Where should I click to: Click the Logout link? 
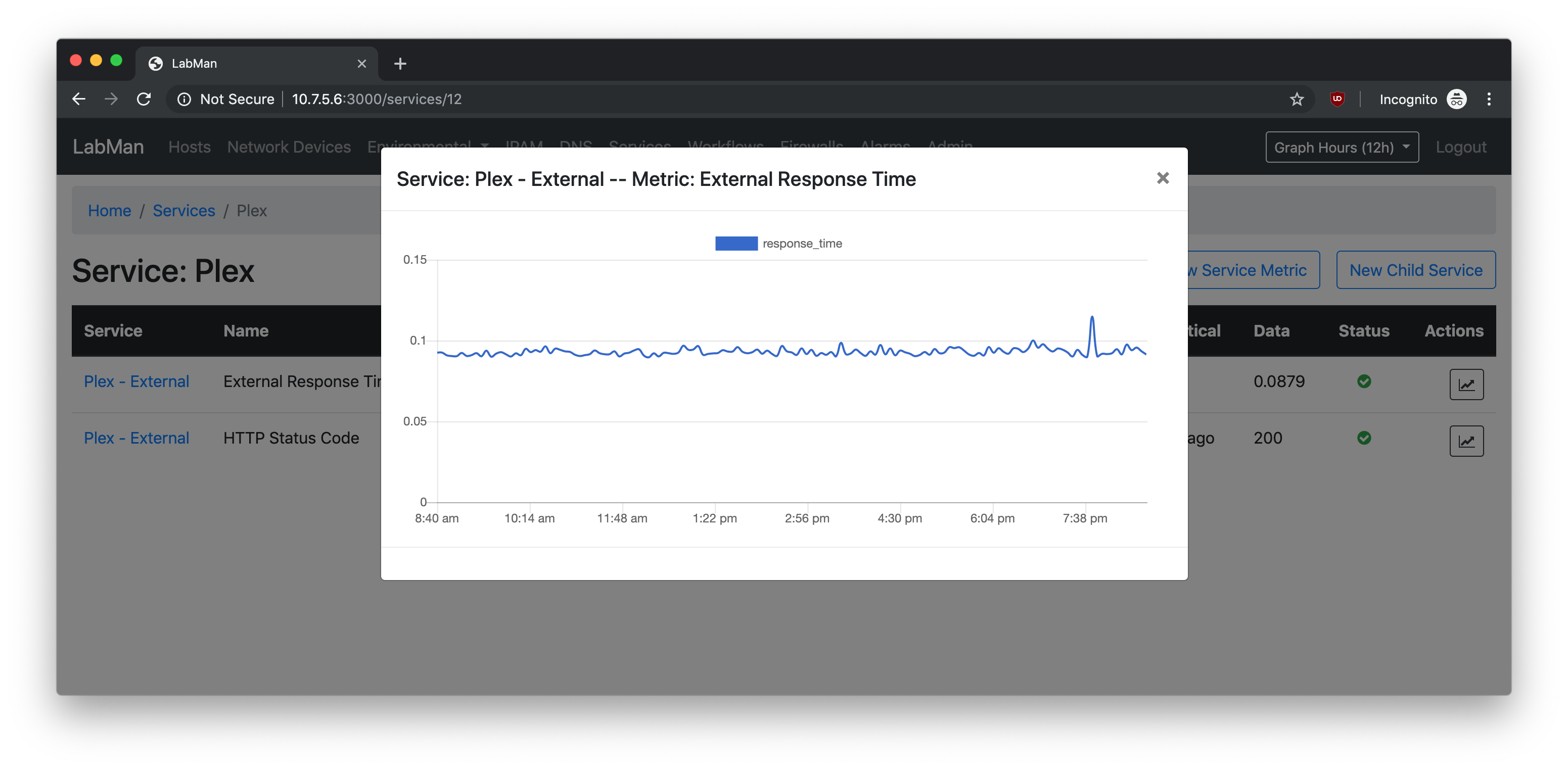(1460, 147)
